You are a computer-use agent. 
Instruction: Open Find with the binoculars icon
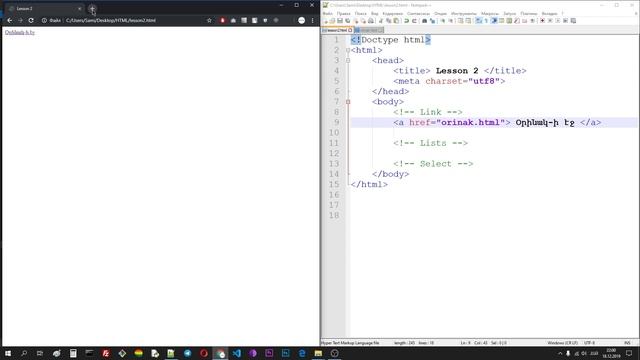(424, 21)
